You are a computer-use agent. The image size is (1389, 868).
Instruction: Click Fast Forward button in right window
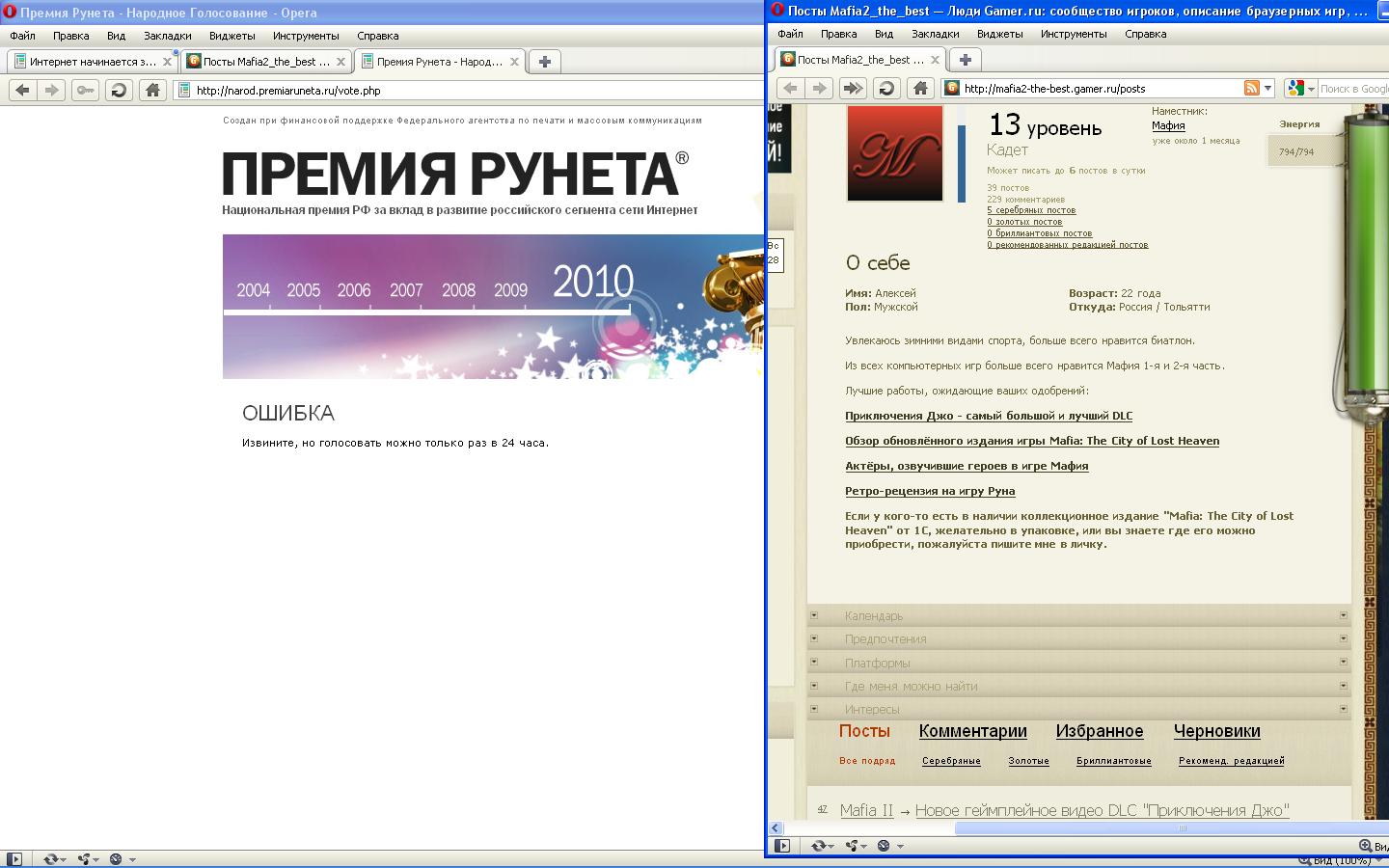pos(853,88)
